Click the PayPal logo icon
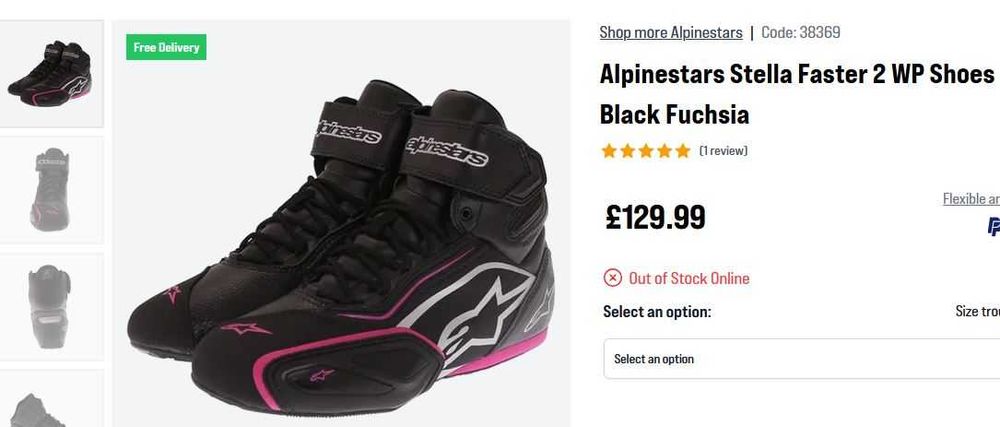 pyautogui.click(x=993, y=228)
